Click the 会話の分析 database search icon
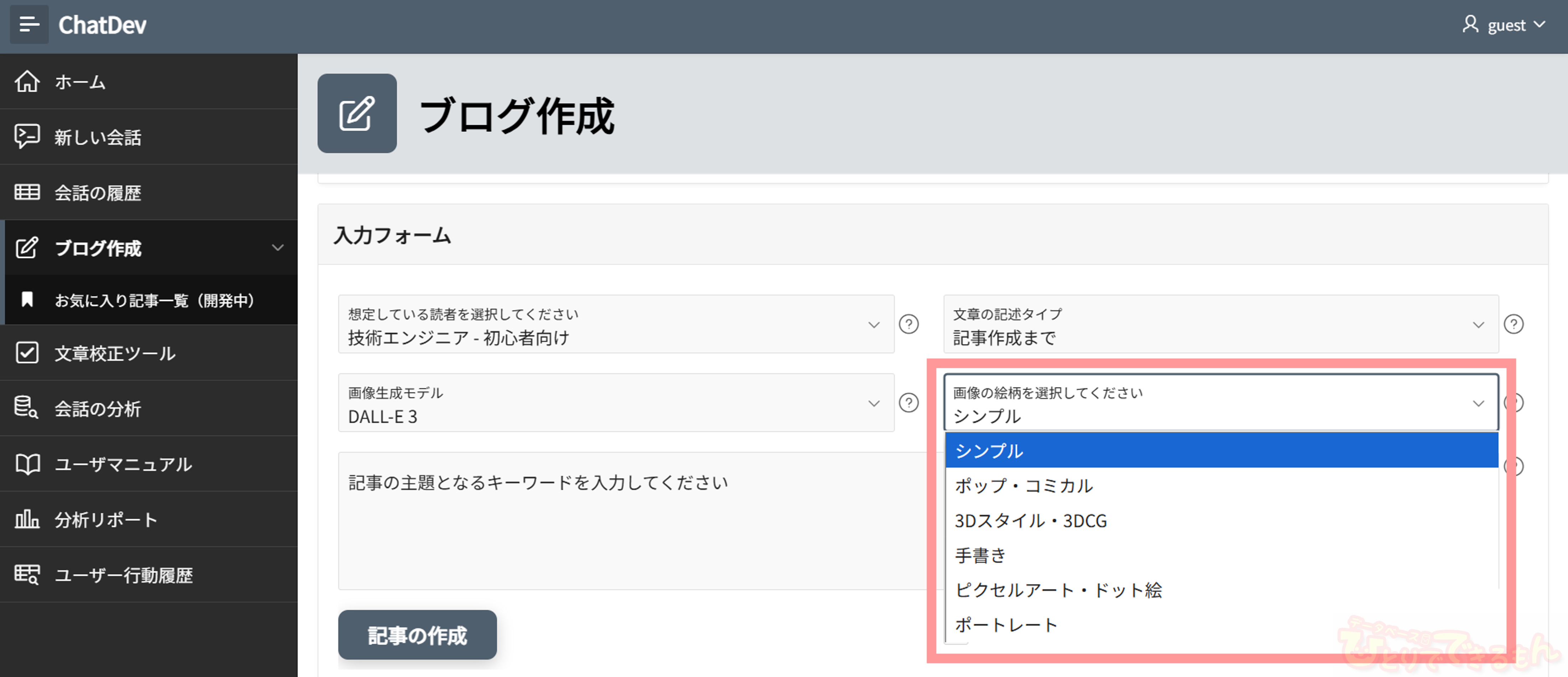The width and height of the screenshot is (1568, 677). [27, 408]
